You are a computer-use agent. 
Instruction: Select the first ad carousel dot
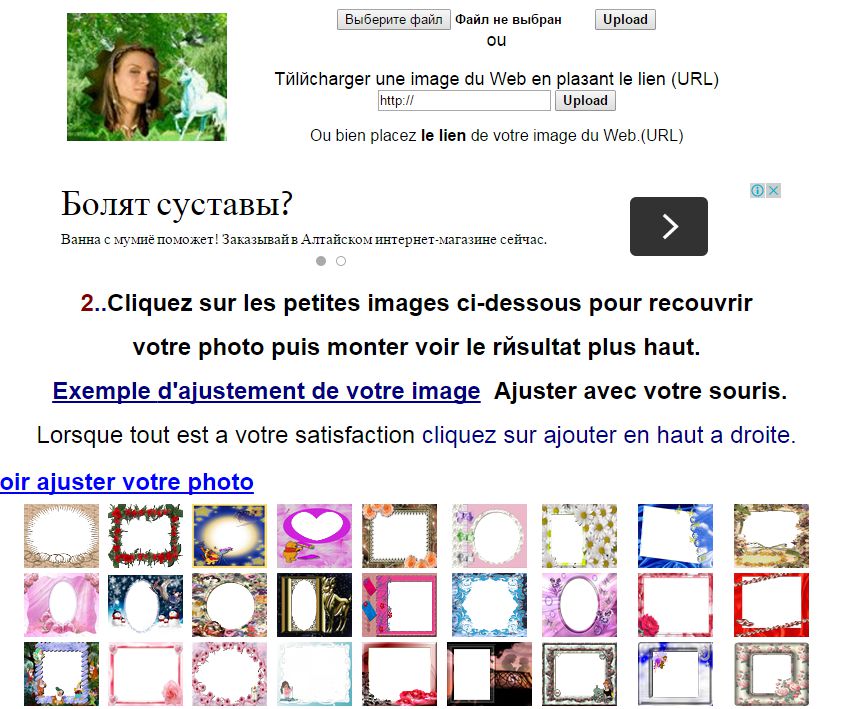tap(321, 261)
